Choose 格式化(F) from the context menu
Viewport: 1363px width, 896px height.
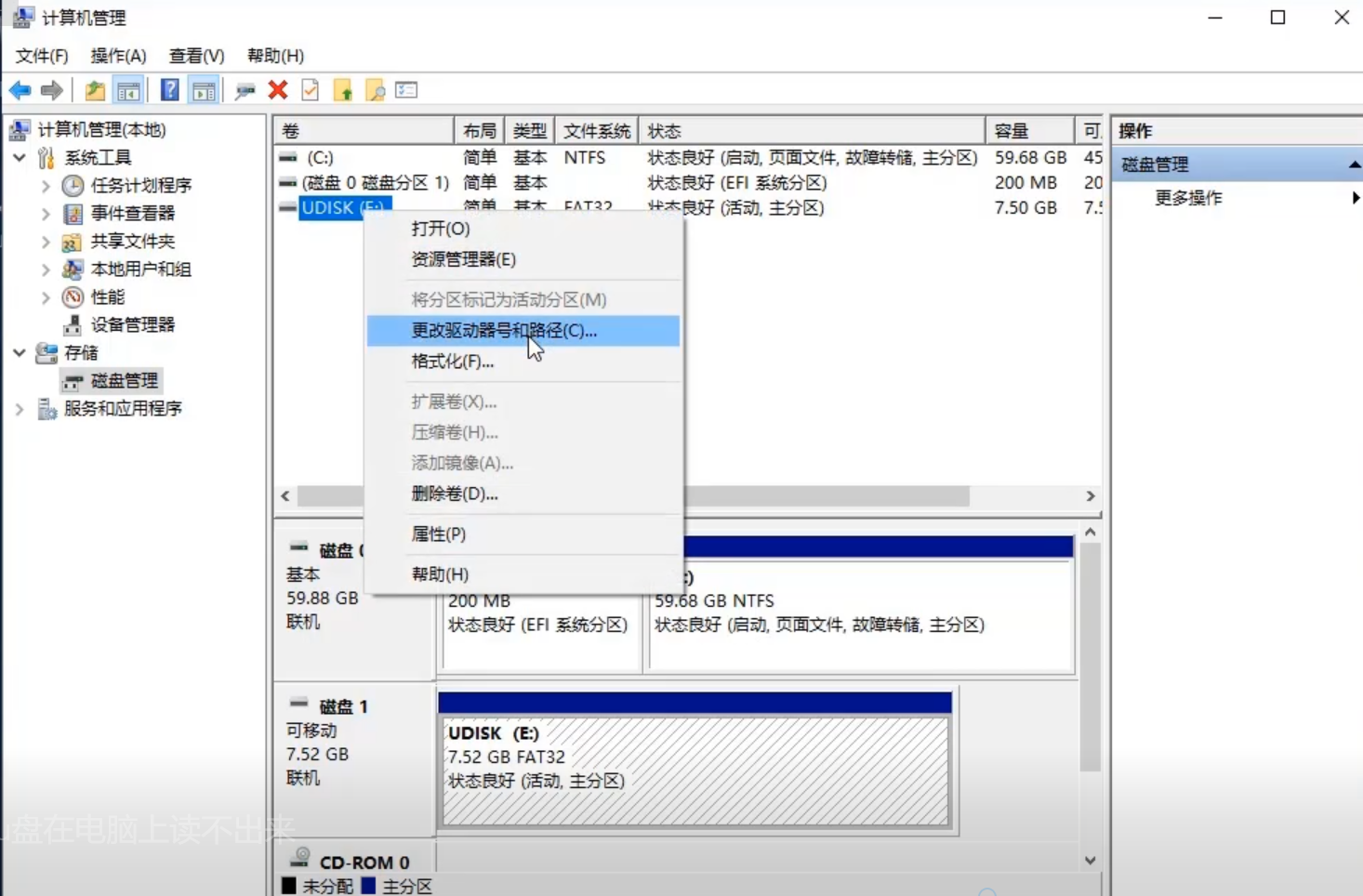click(452, 362)
